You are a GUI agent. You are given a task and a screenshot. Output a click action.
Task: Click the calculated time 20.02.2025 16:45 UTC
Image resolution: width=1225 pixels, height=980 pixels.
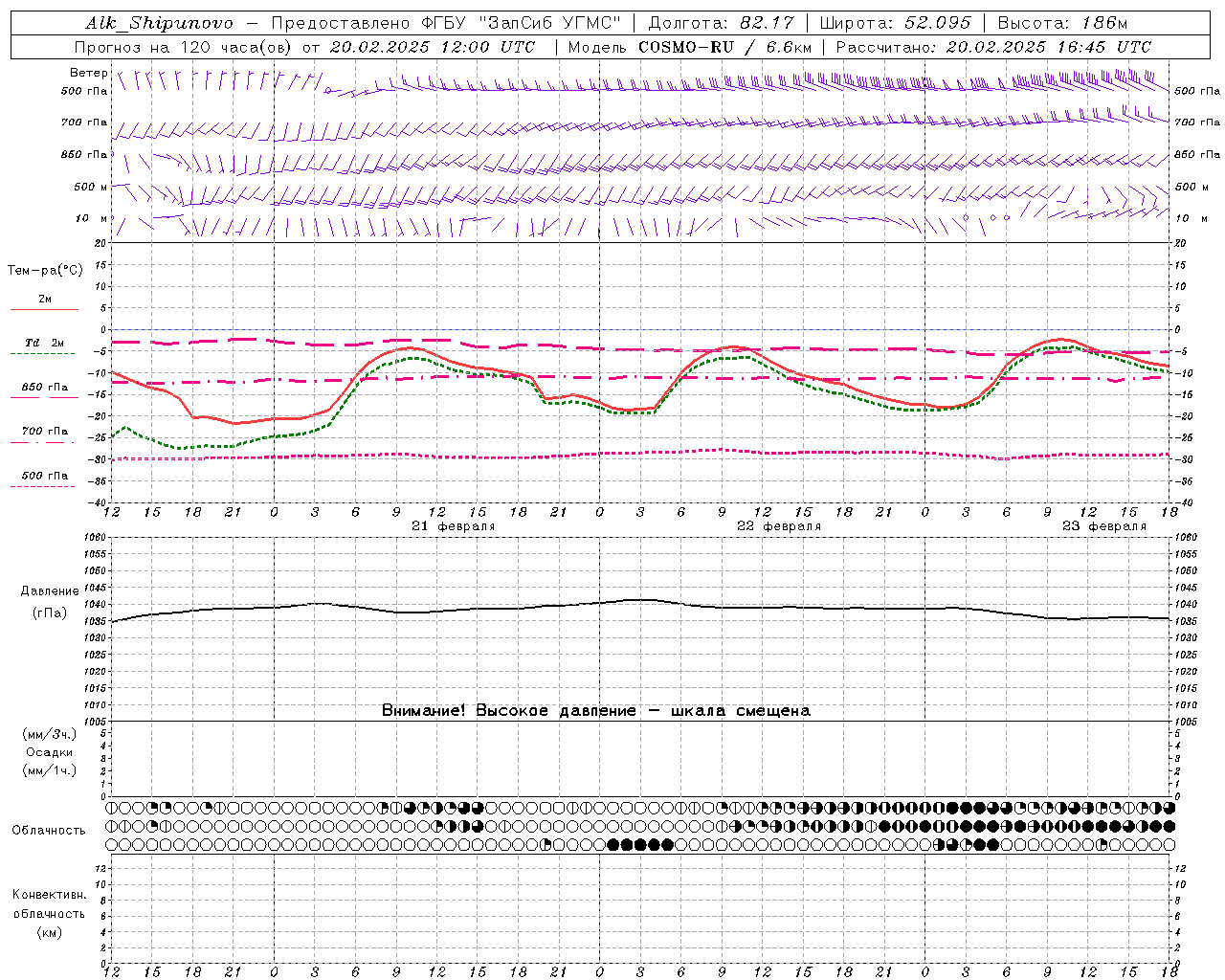[1048, 47]
